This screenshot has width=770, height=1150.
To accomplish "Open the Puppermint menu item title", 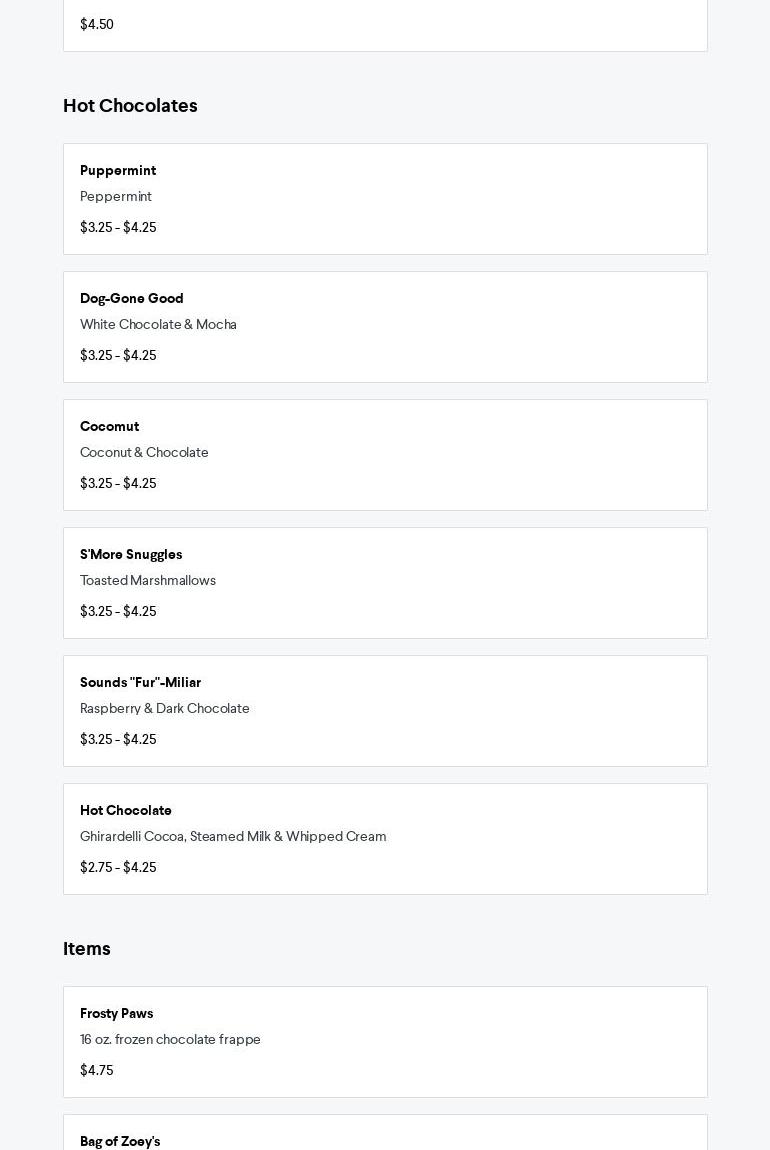I will pyautogui.click(x=118, y=170).
